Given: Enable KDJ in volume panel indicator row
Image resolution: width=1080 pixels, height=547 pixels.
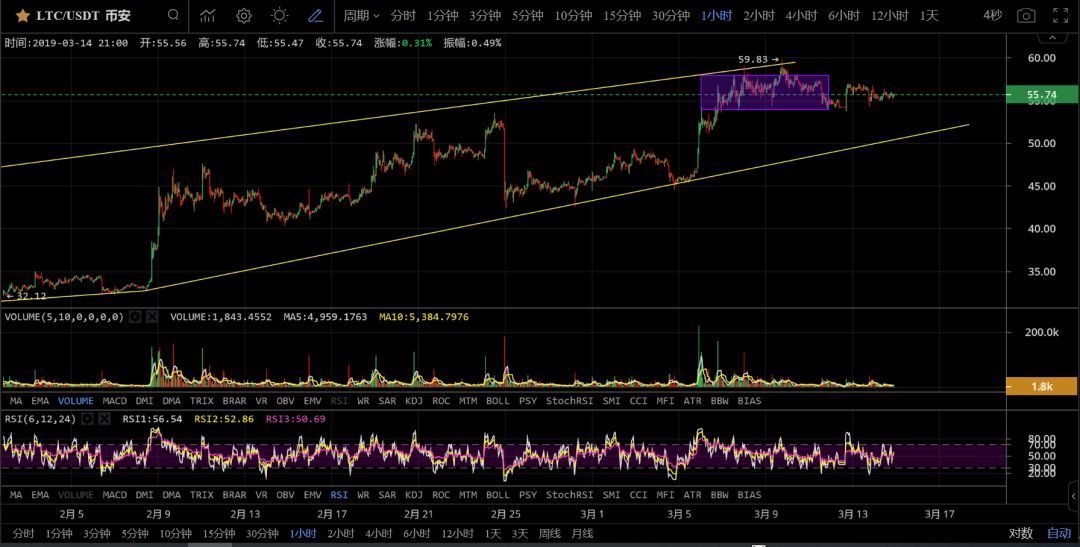Looking at the screenshot, I should [x=414, y=400].
